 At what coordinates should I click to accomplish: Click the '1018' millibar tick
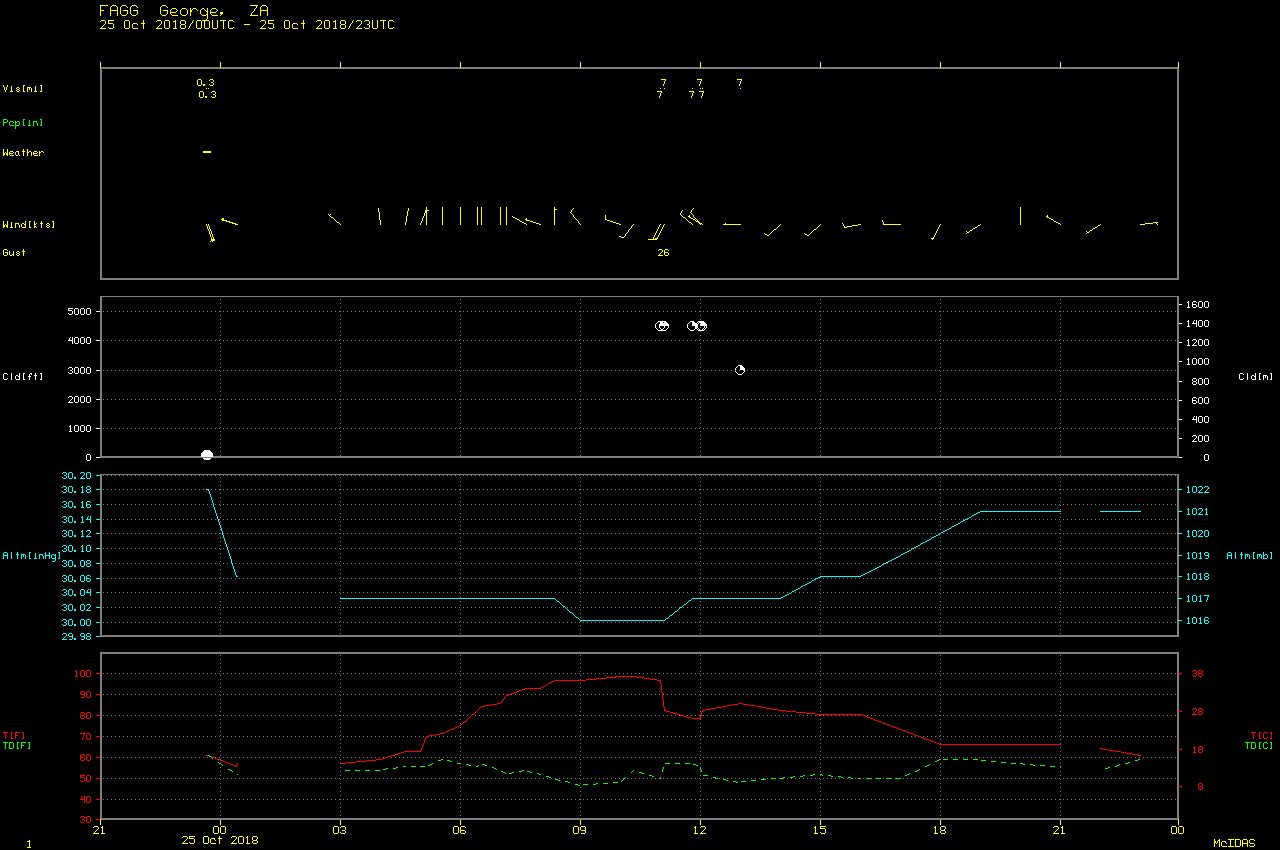(1198, 577)
